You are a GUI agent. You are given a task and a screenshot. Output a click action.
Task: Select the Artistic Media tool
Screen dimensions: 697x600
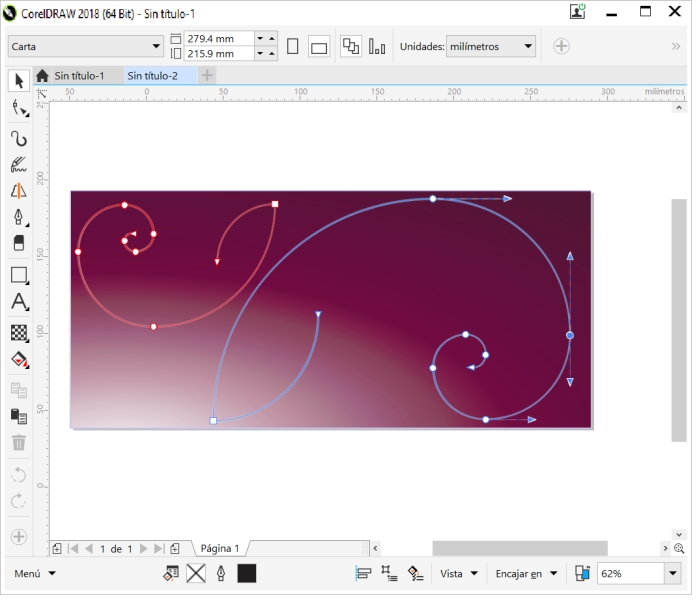(18, 164)
